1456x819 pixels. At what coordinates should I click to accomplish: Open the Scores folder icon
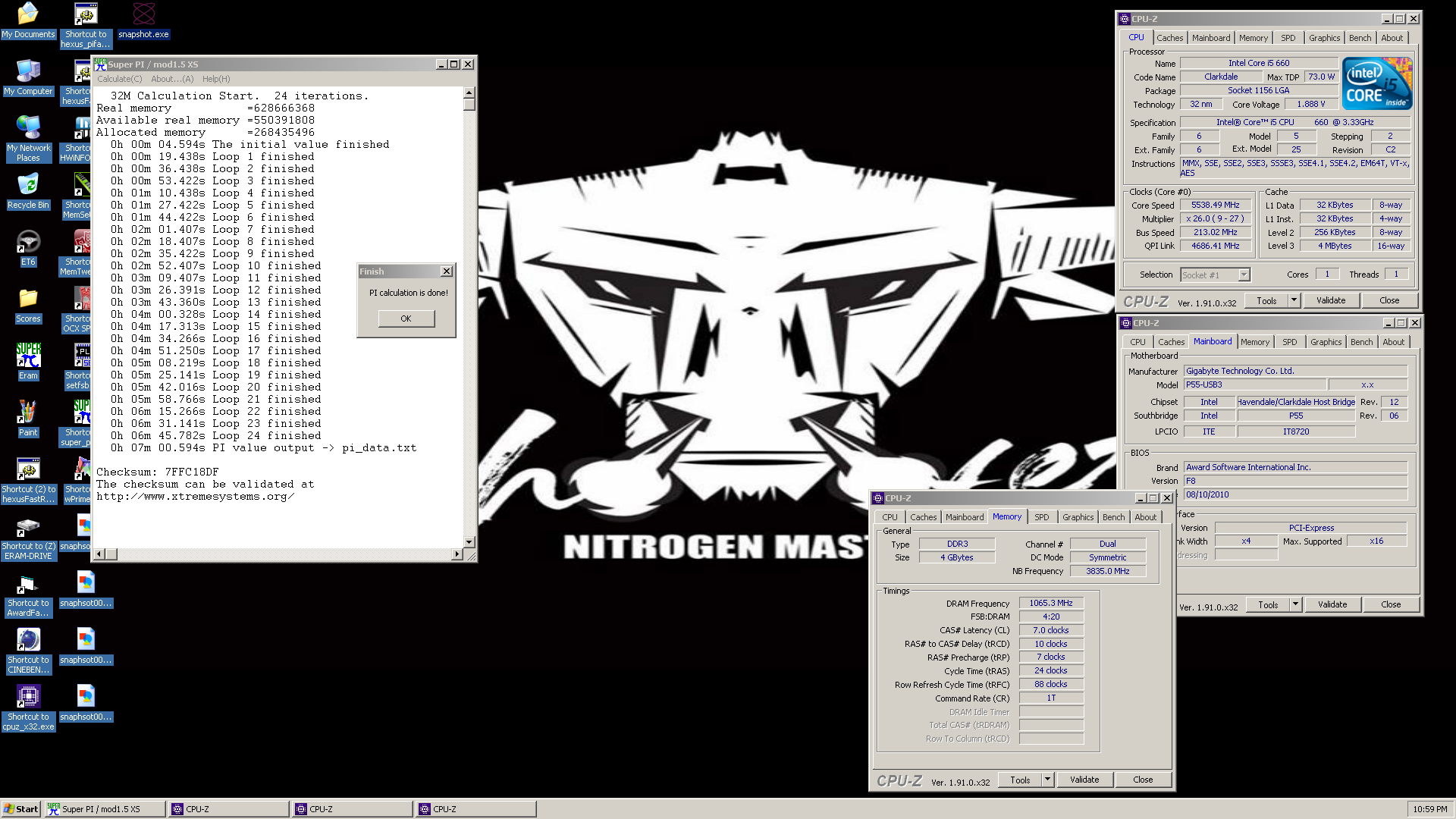[28, 305]
